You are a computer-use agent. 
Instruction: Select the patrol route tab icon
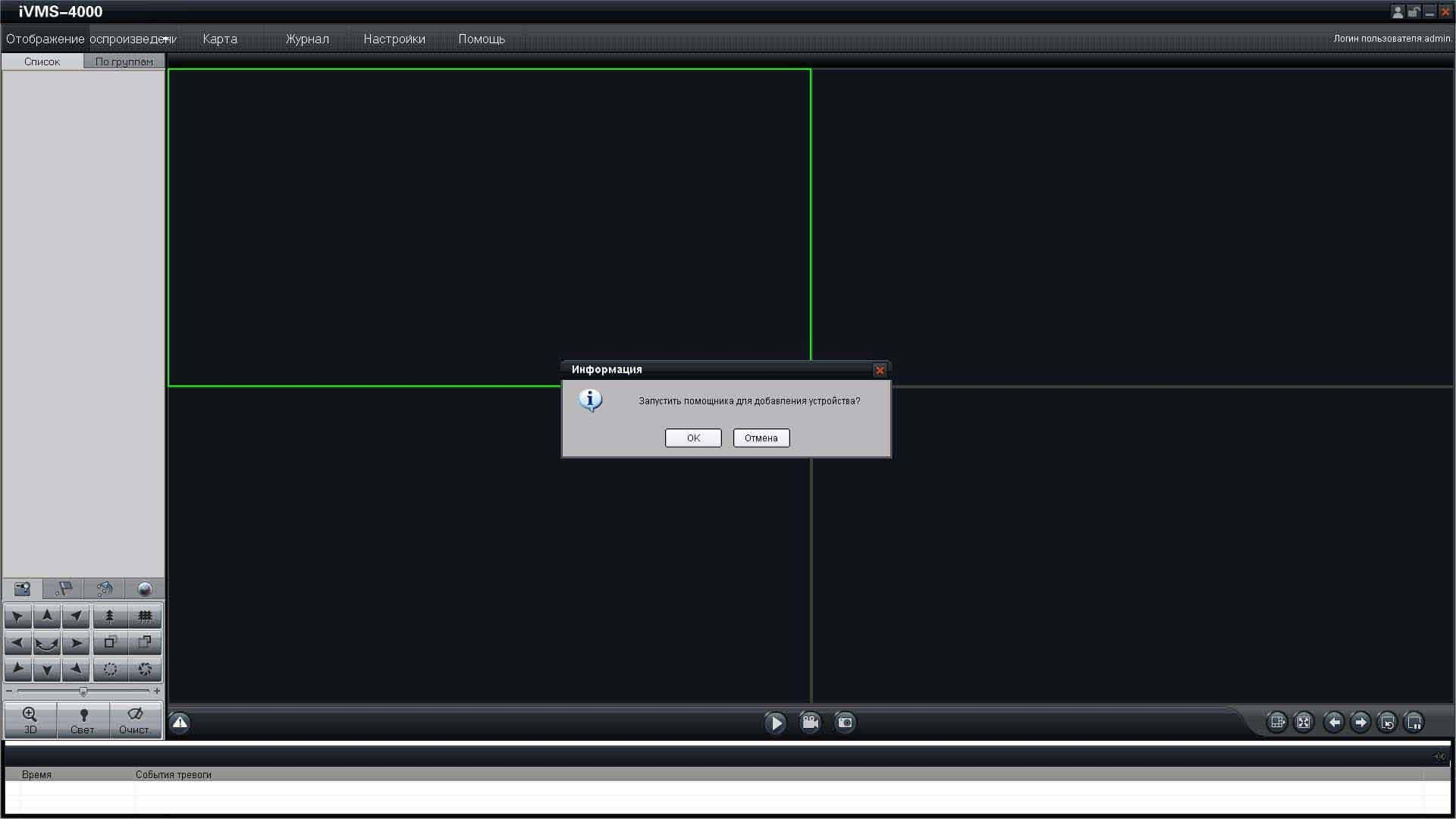(105, 589)
